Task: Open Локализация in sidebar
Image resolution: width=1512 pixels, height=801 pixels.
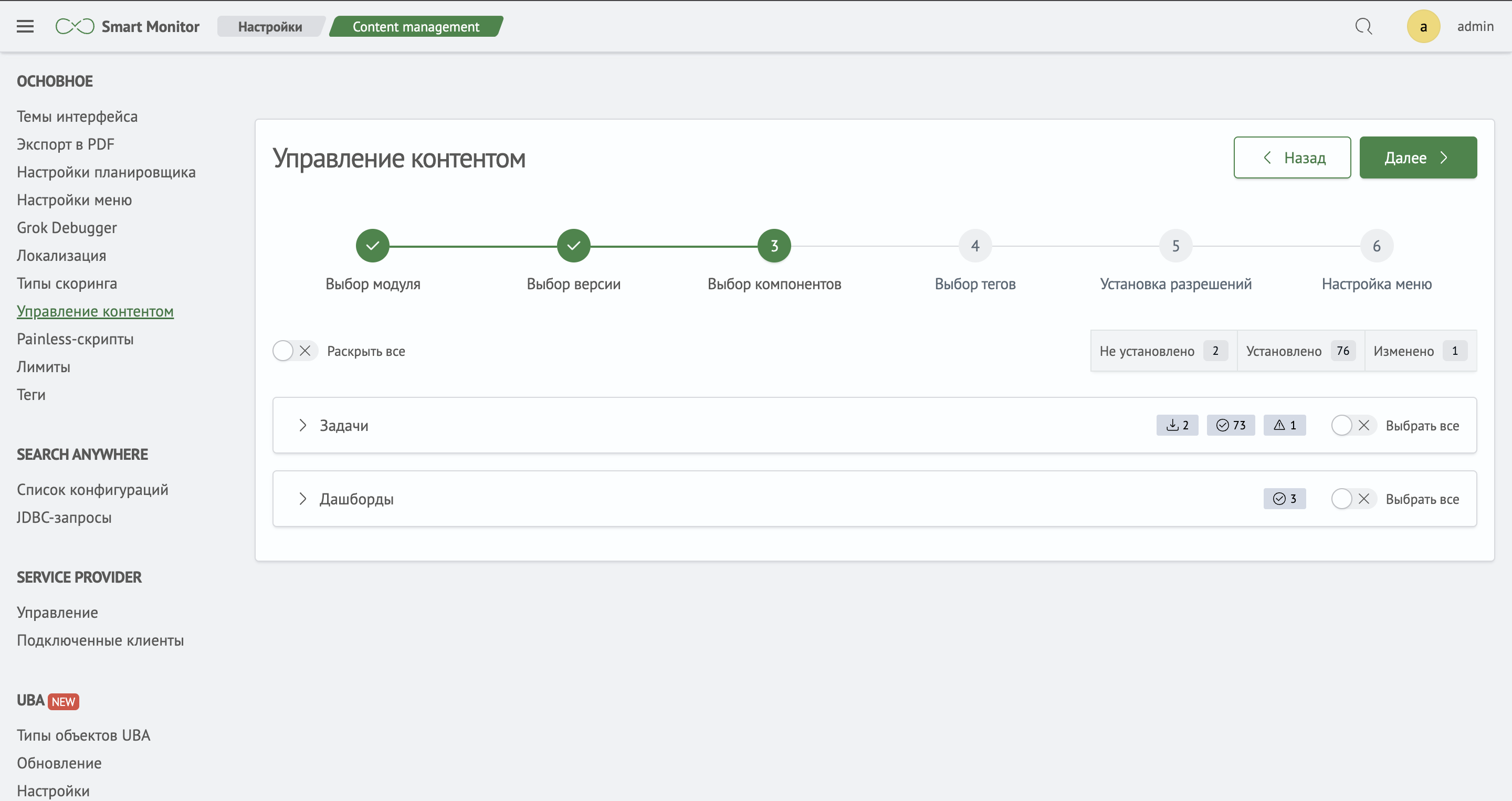Action: click(x=61, y=255)
